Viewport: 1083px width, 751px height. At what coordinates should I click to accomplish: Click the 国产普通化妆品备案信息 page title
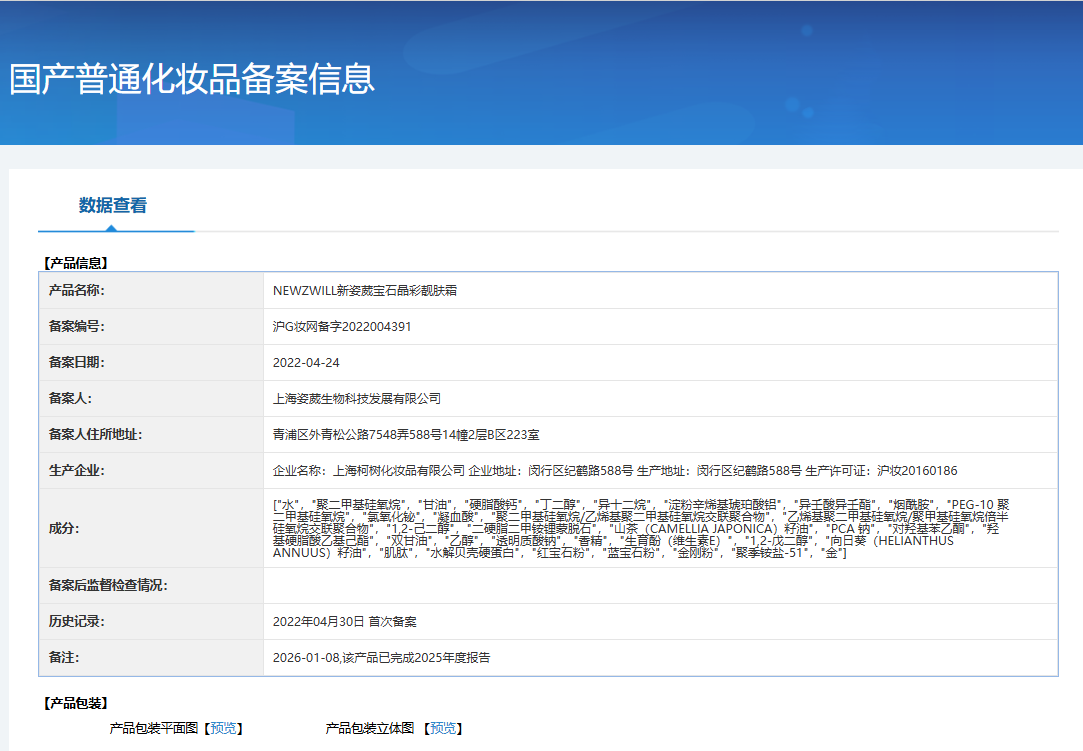[x=192, y=79]
